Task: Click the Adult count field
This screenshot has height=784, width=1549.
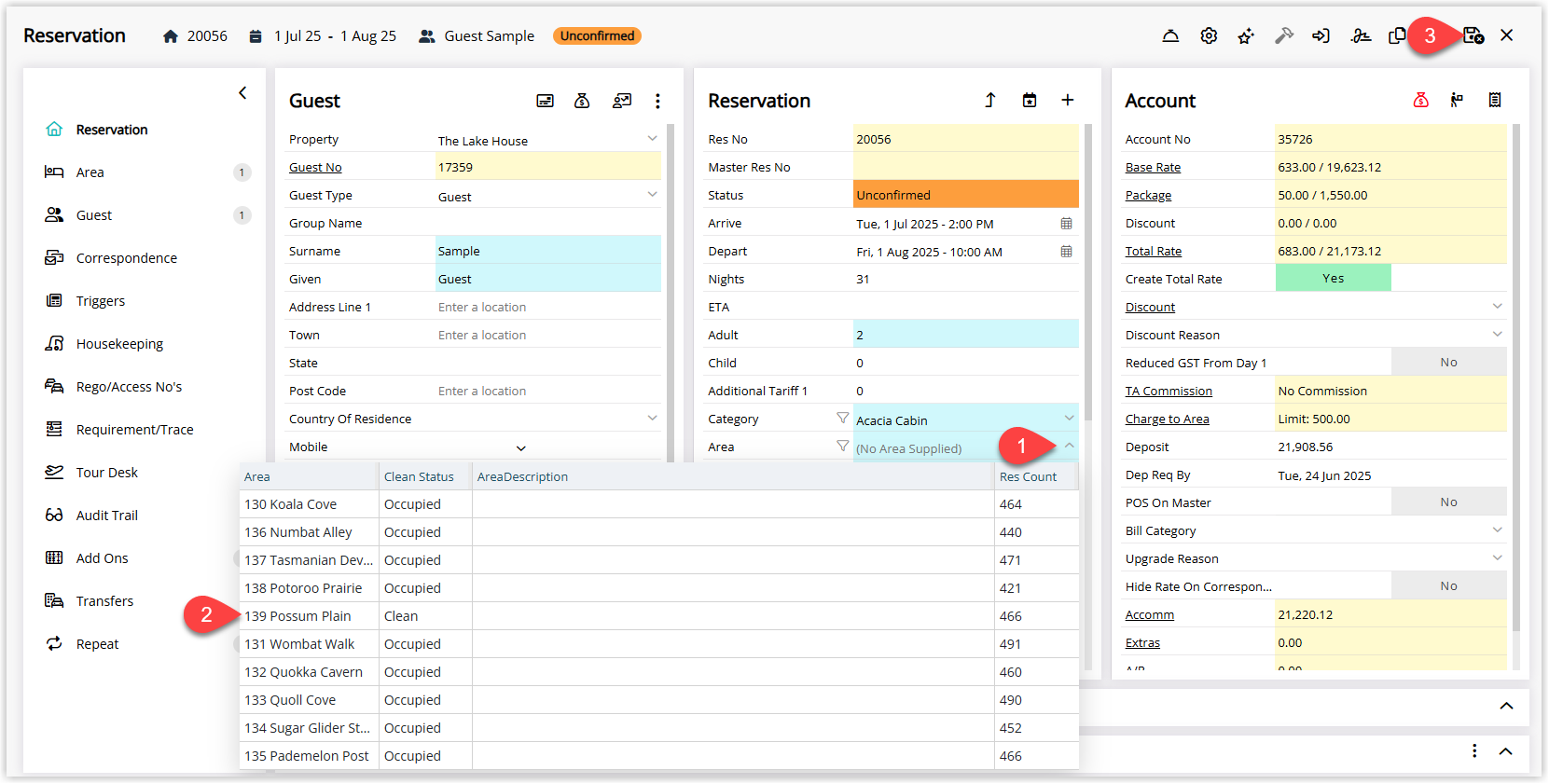Action: click(x=966, y=335)
